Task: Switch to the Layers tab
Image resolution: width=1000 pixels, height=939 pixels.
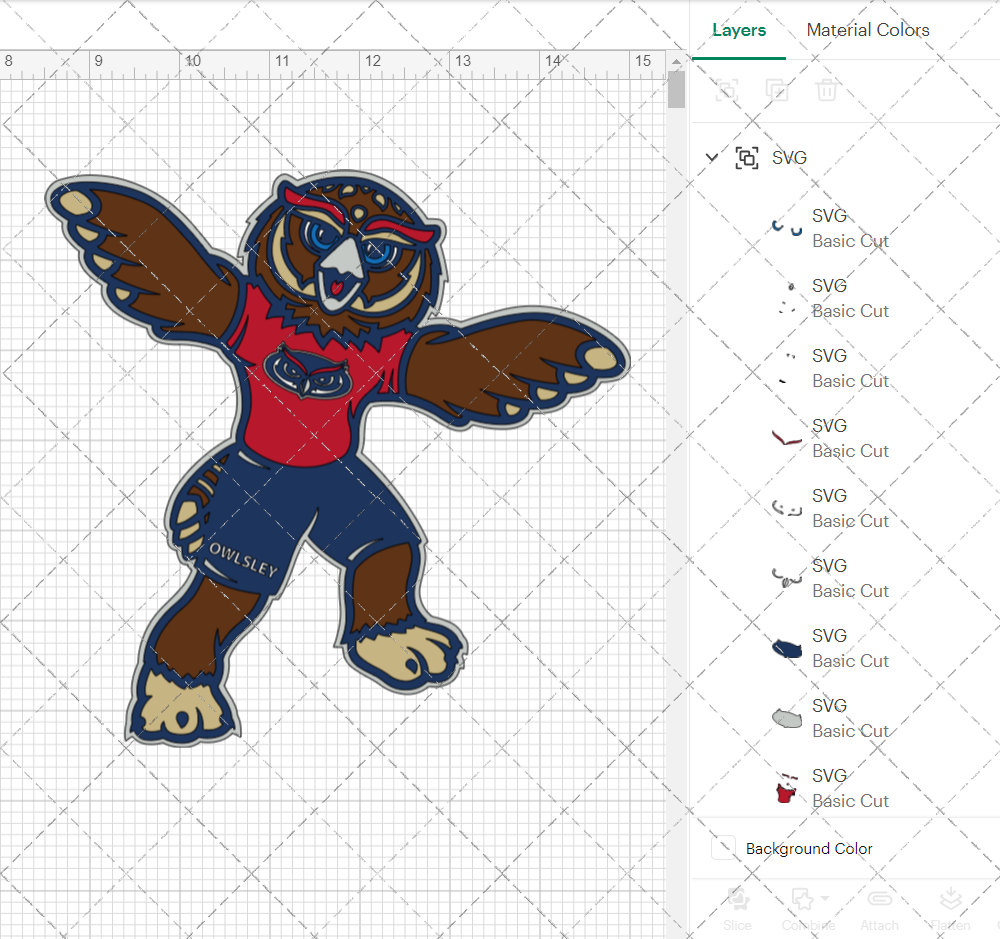Action: (x=739, y=30)
